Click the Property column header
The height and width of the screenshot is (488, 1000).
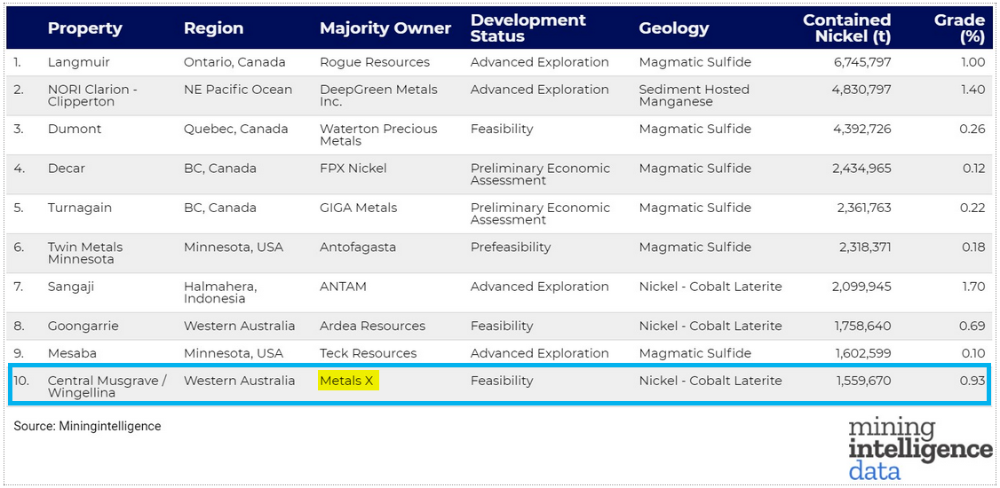(84, 29)
